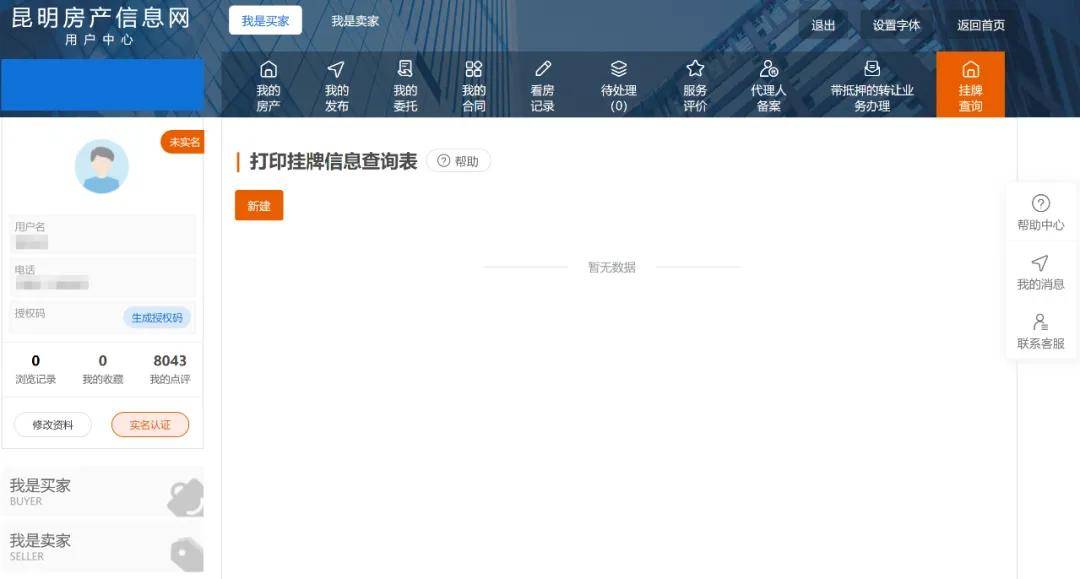Click the 帮助 question mark button
The image size is (1080, 579).
point(458,160)
